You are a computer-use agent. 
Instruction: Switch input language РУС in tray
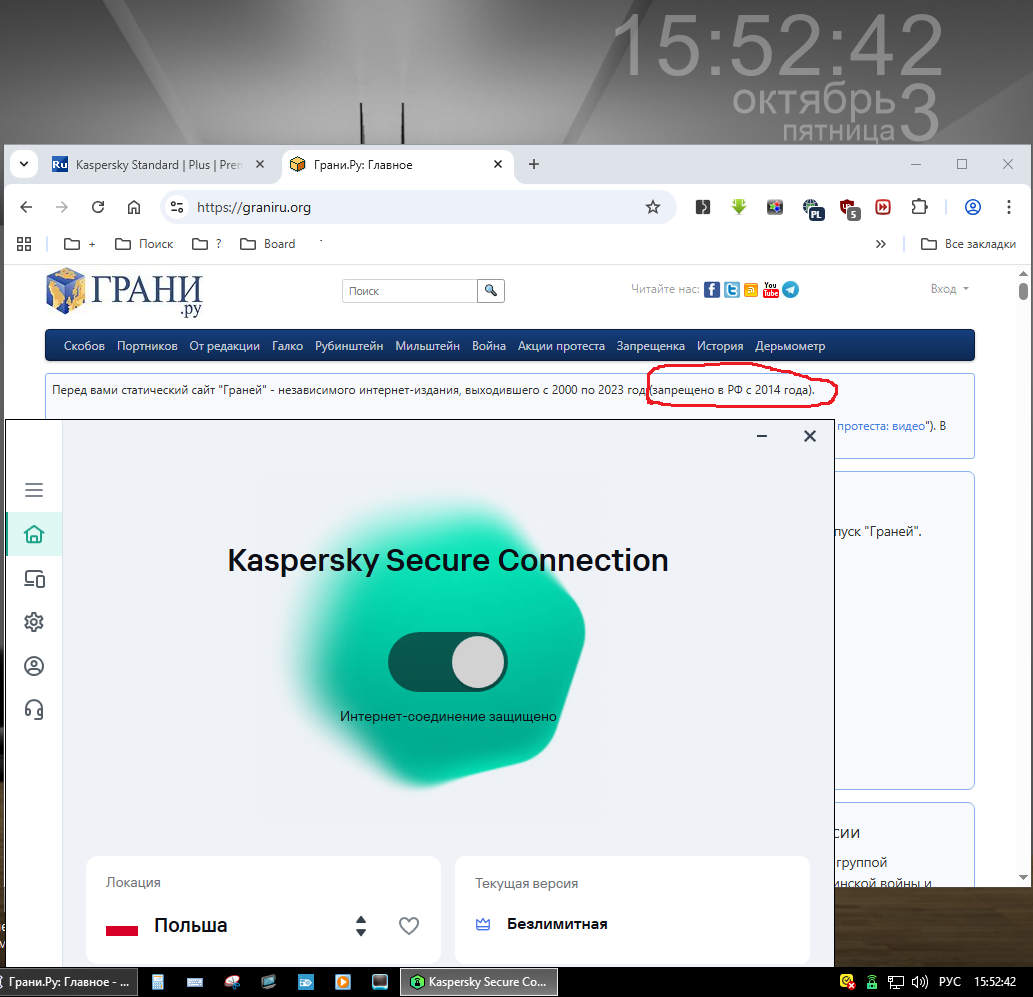tap(949, 982)
